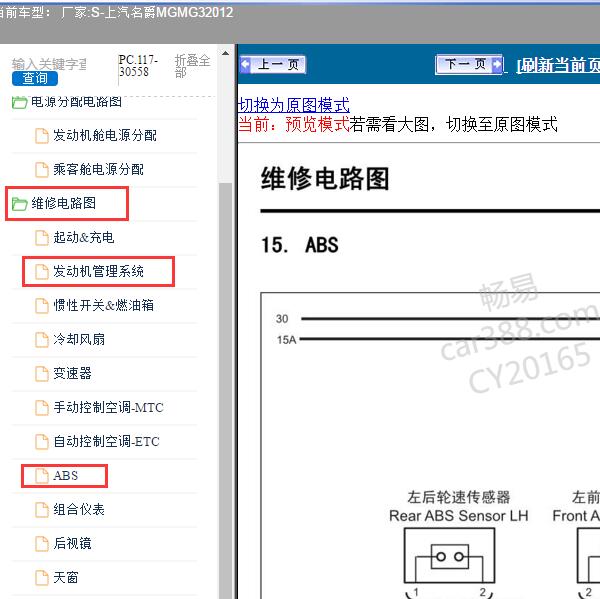
Task: Click 切换为原图模式 link
Action: (293, 105)
